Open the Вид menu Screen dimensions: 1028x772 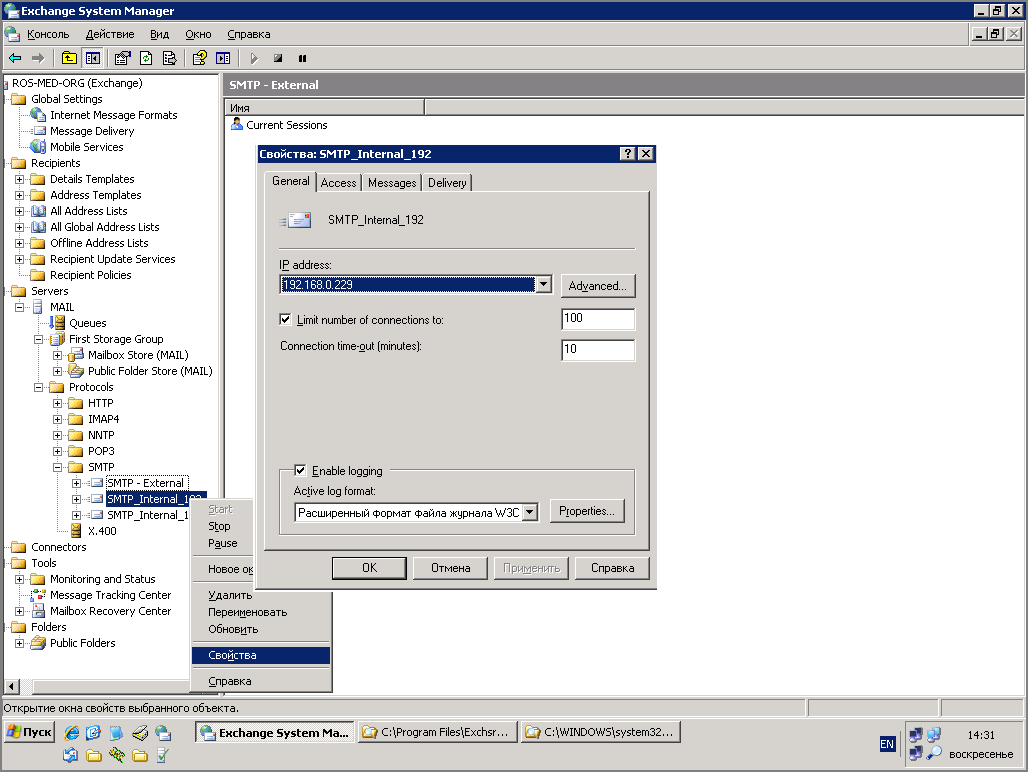[x=159, y=34]
